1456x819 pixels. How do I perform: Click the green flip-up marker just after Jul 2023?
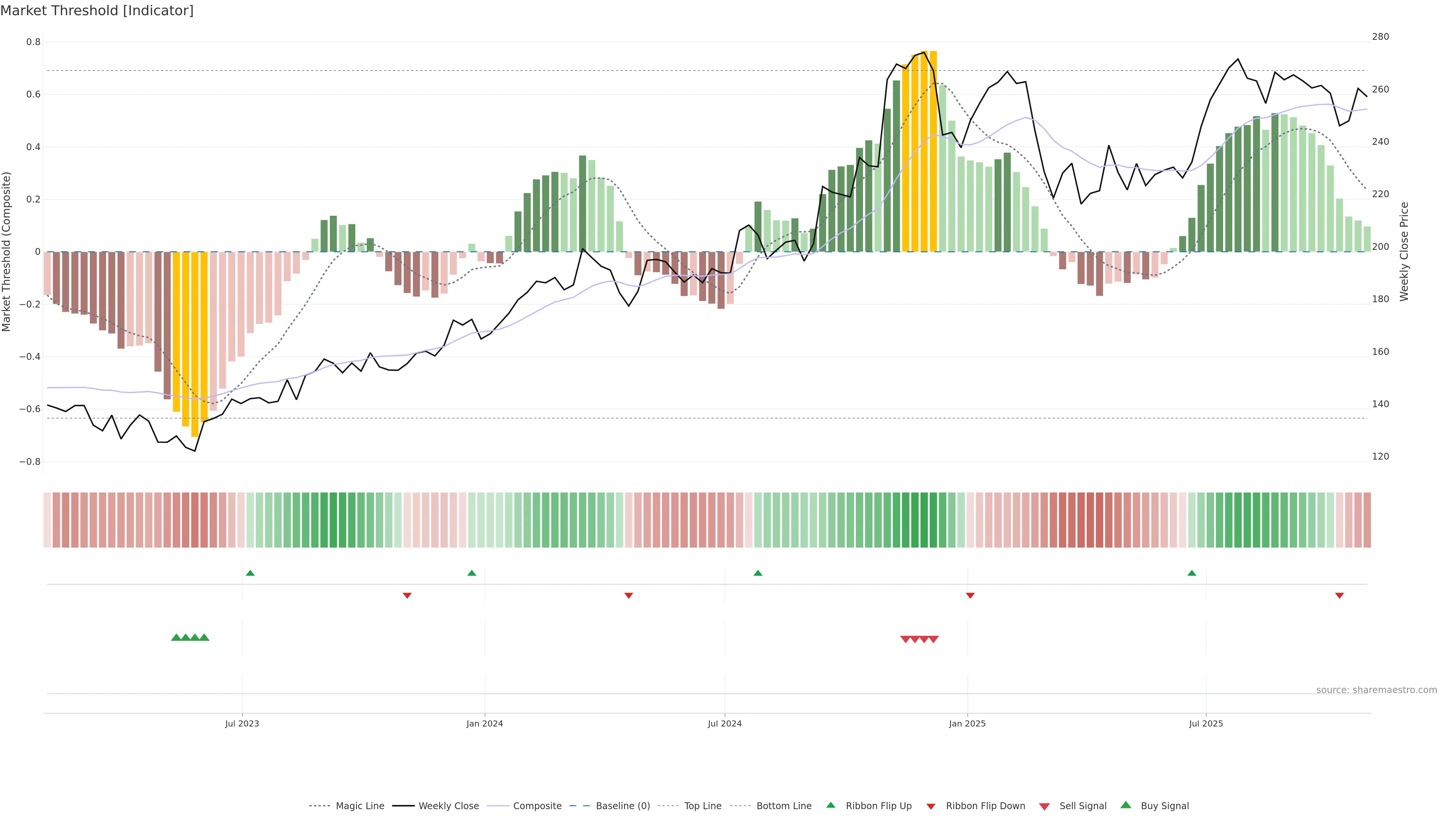(x=250, y=573)
